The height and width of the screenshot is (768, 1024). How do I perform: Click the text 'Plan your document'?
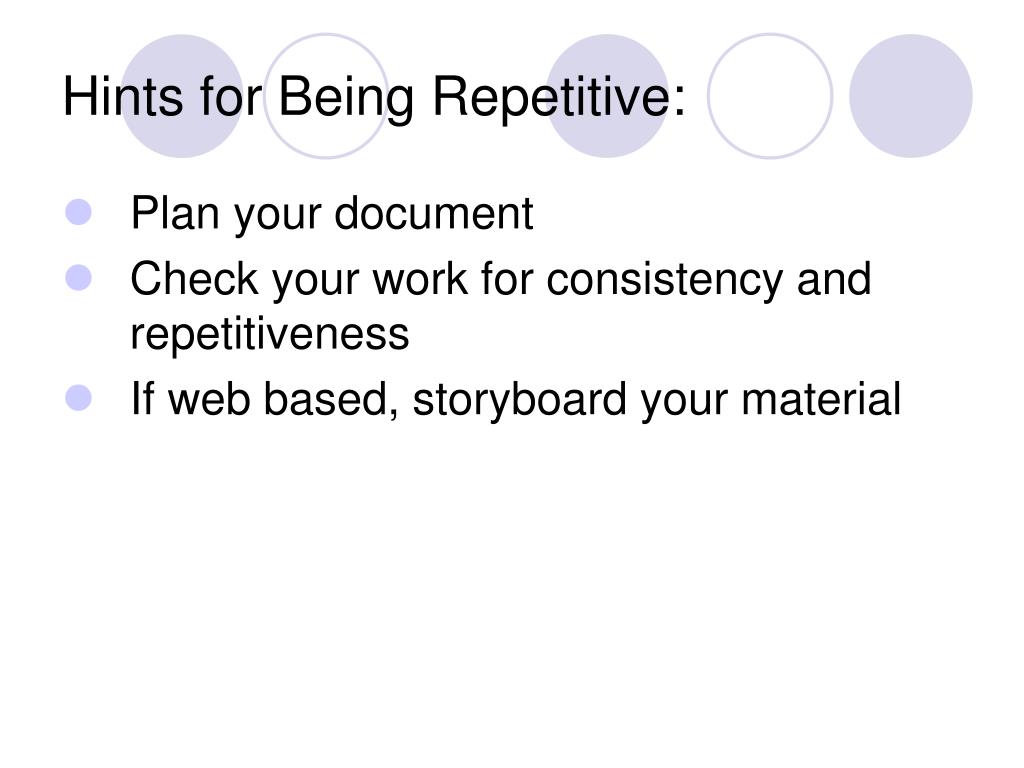coord(332,214)
